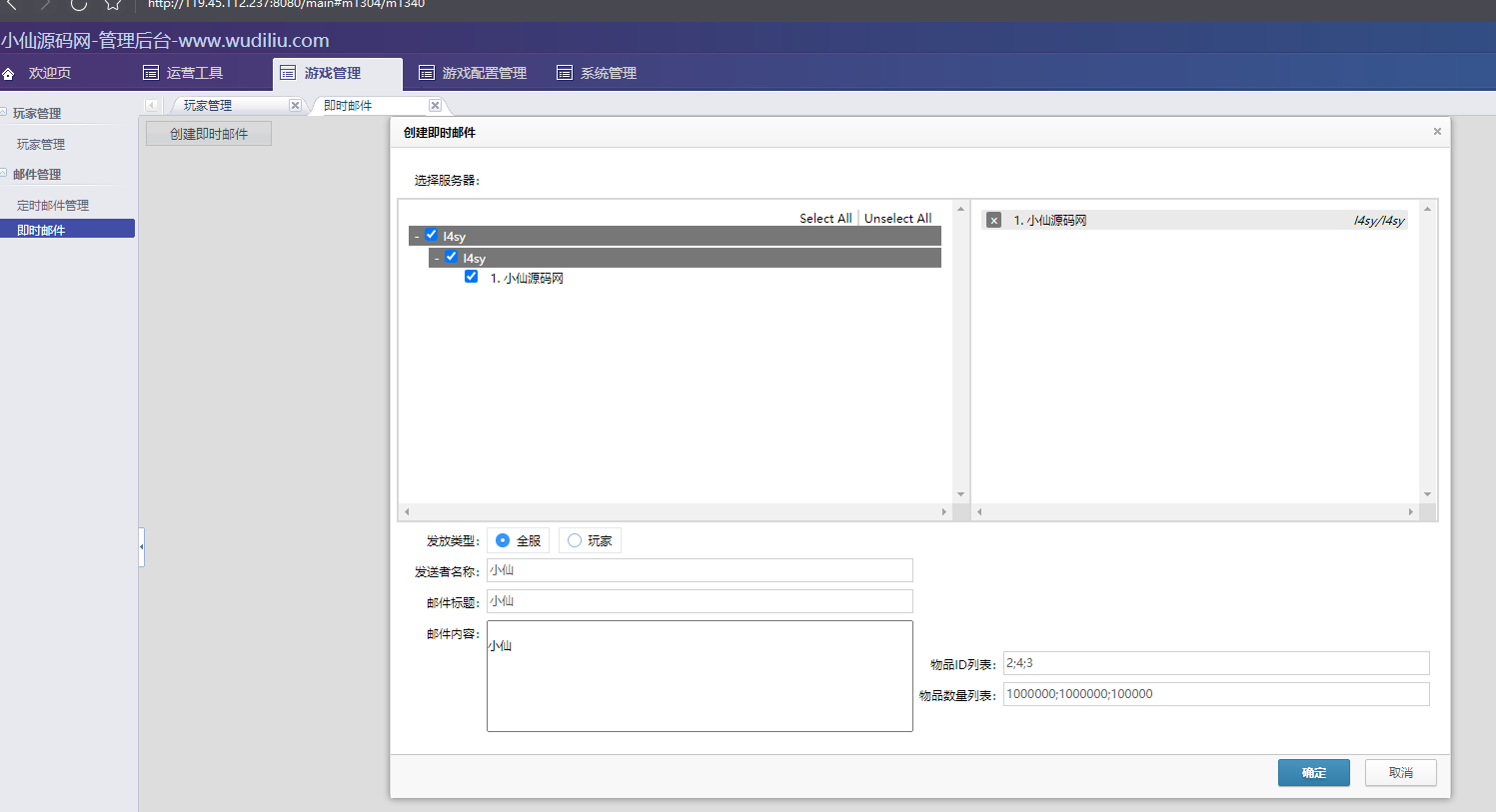
Task: Click the 发送者名称 input field
Action: [x=700, y=570]
